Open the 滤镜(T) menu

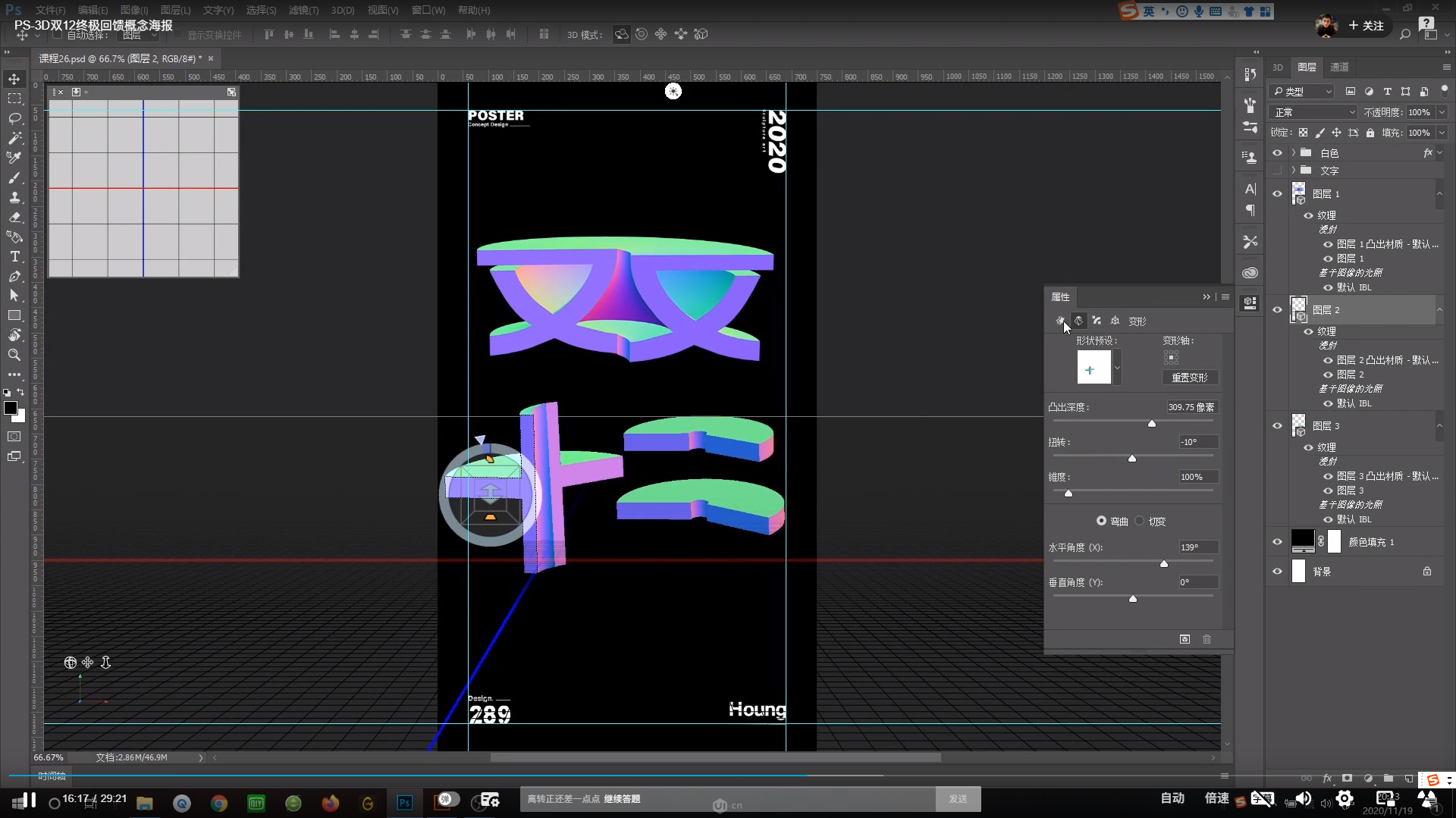click(x=303, y=10)
